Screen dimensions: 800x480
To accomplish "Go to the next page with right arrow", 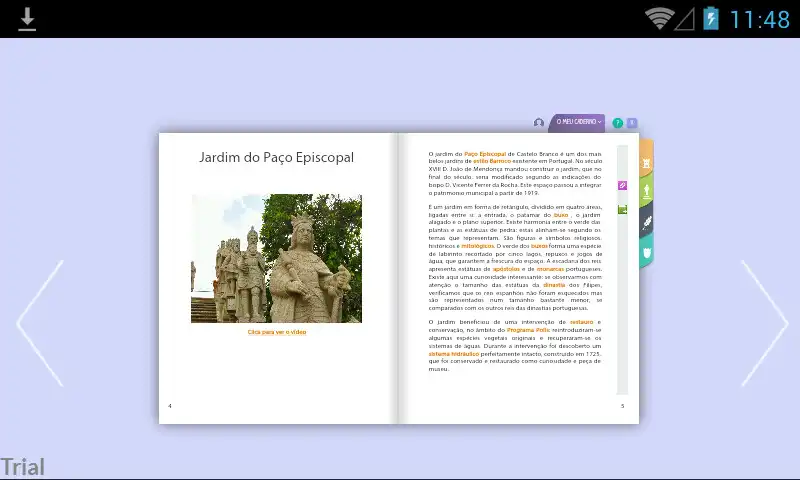I will coord(764,323).
